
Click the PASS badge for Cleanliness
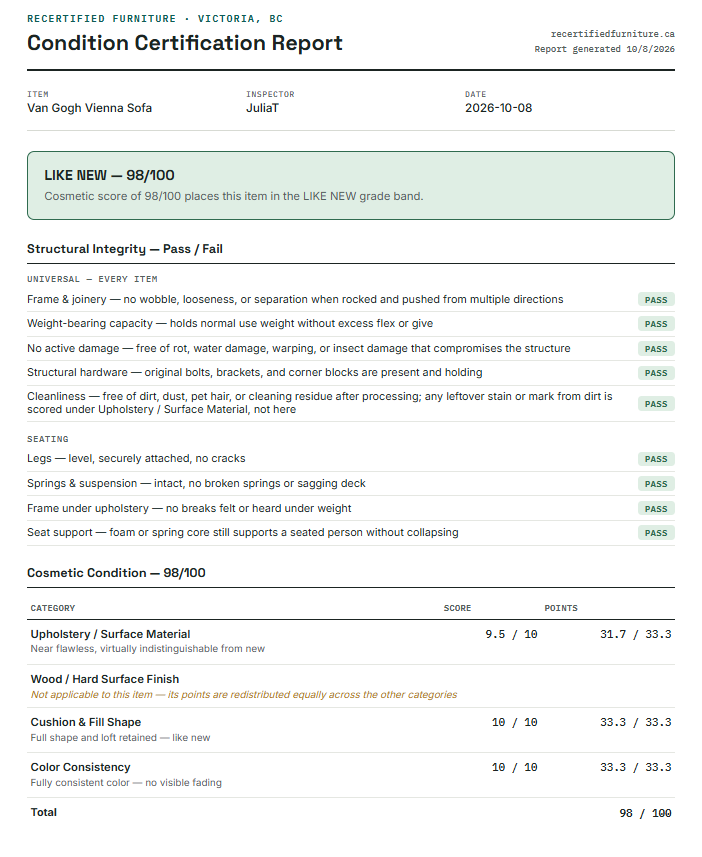656,404
